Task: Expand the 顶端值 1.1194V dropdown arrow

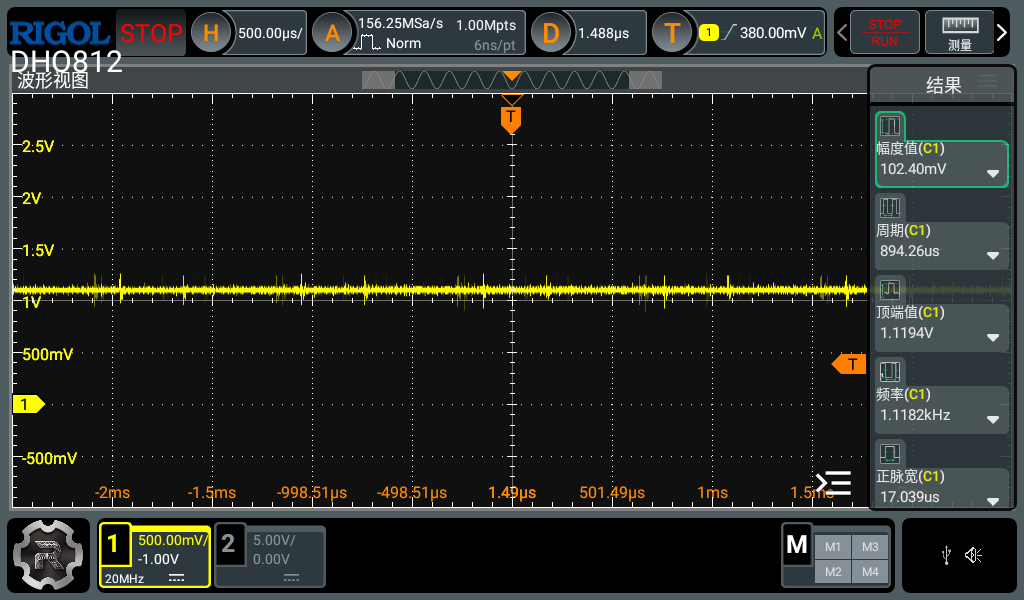Action: pyautogui.click(x=993, y=338)
